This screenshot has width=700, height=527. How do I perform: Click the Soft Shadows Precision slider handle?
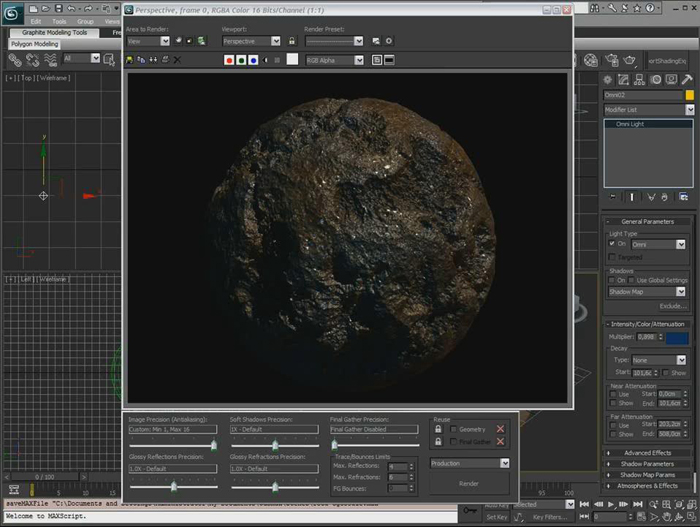point(275,445)
